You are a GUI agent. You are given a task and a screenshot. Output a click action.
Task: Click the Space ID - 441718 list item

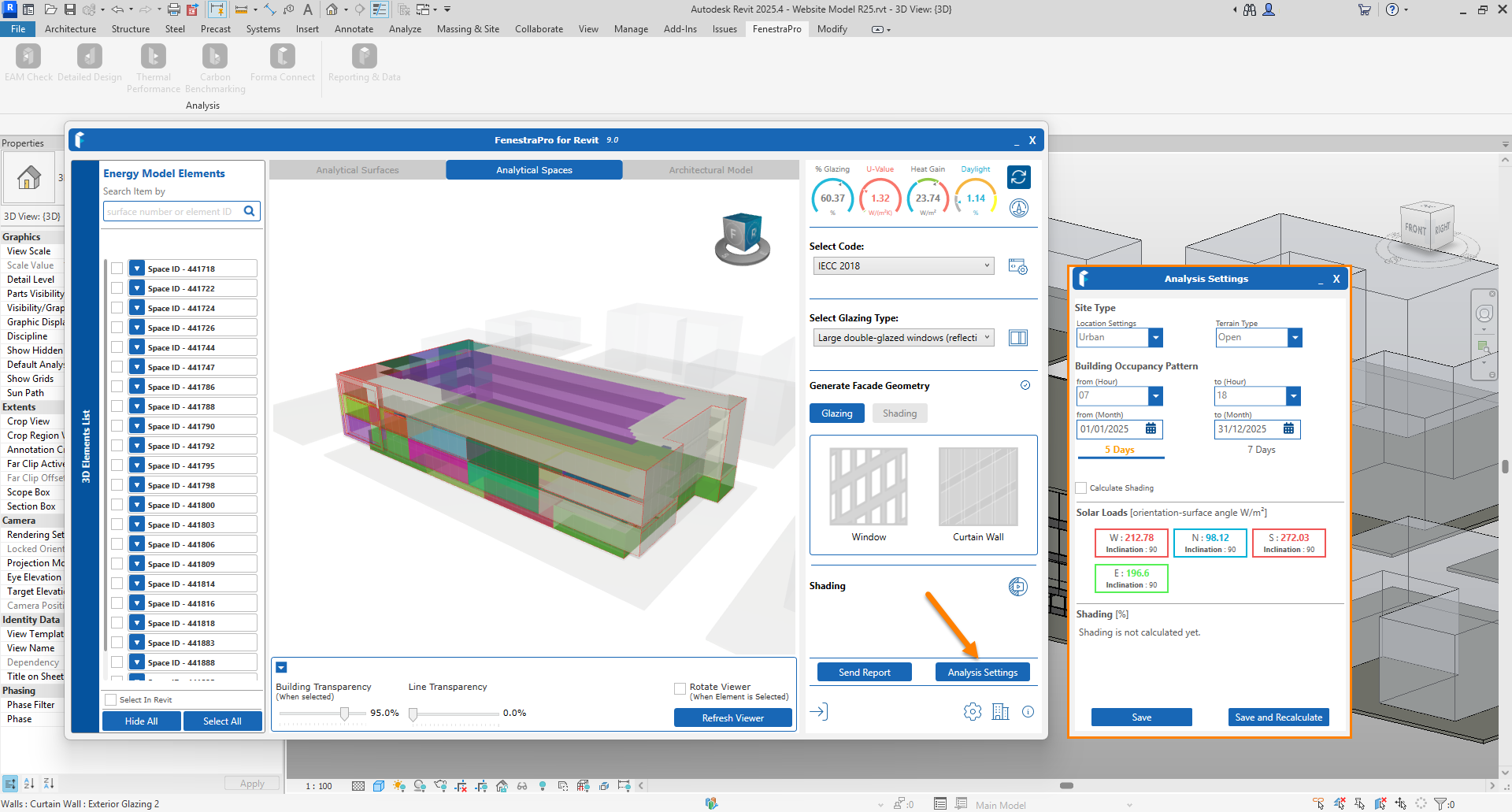[x=193, y=269]
